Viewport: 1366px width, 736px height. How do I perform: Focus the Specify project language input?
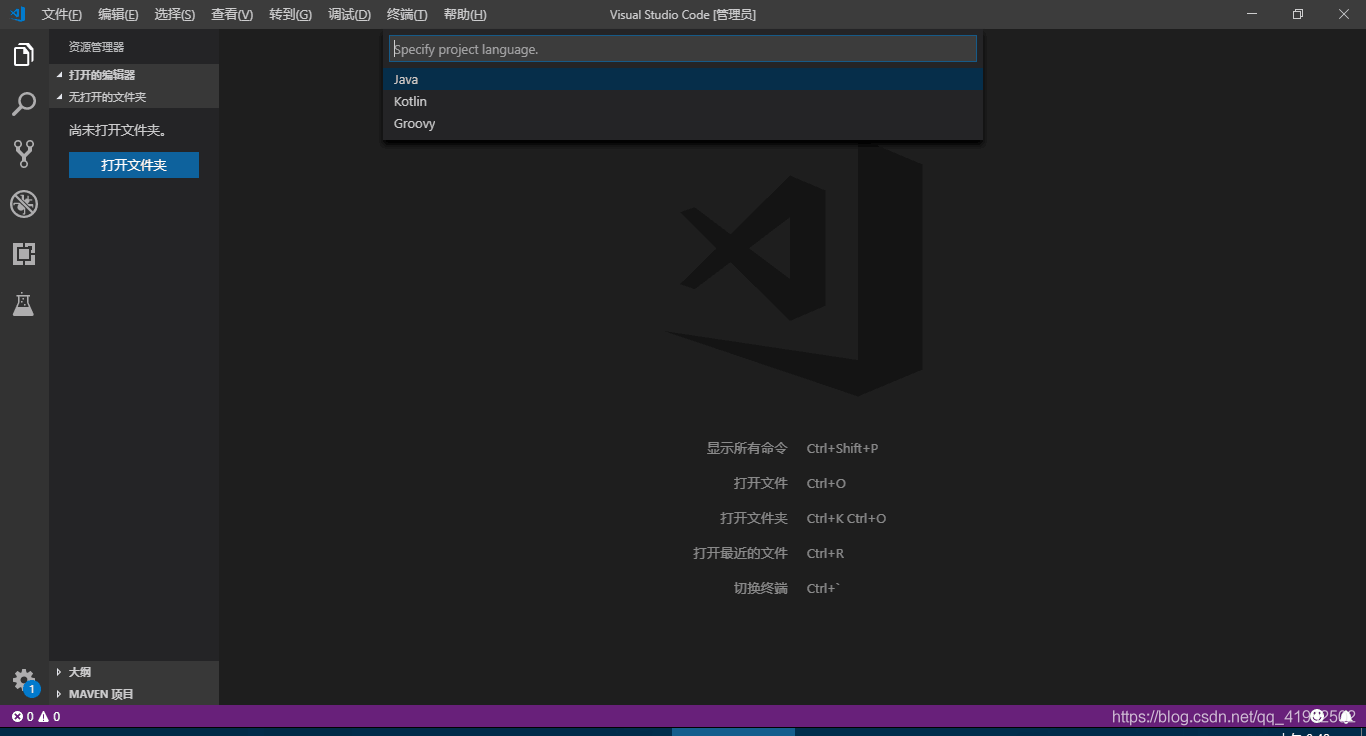coord(682,49)
